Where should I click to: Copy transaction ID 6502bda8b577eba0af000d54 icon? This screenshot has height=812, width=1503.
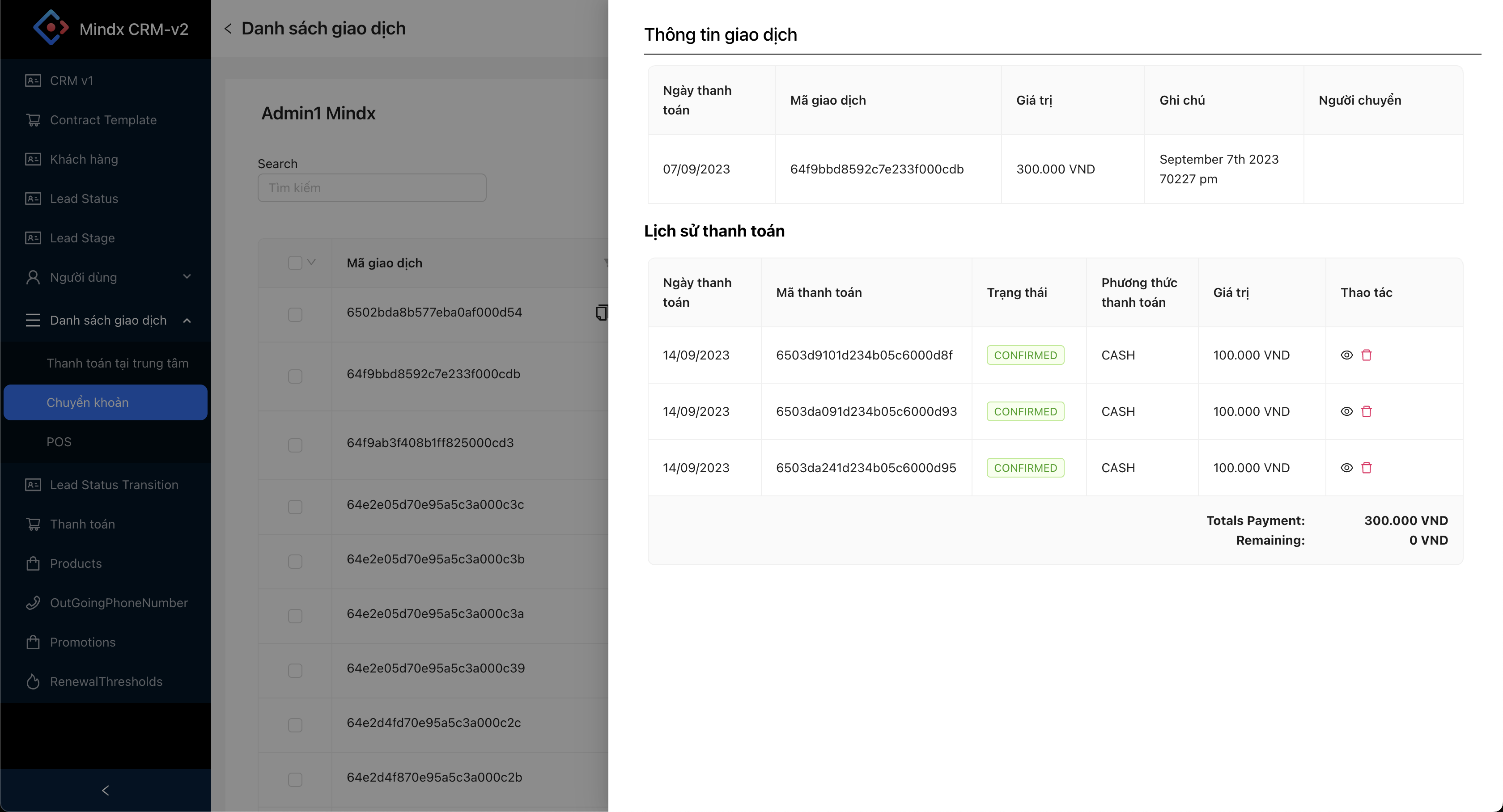(601, 313)
